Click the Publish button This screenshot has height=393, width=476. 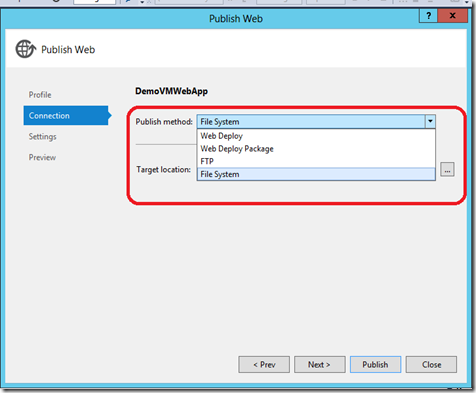375,365
